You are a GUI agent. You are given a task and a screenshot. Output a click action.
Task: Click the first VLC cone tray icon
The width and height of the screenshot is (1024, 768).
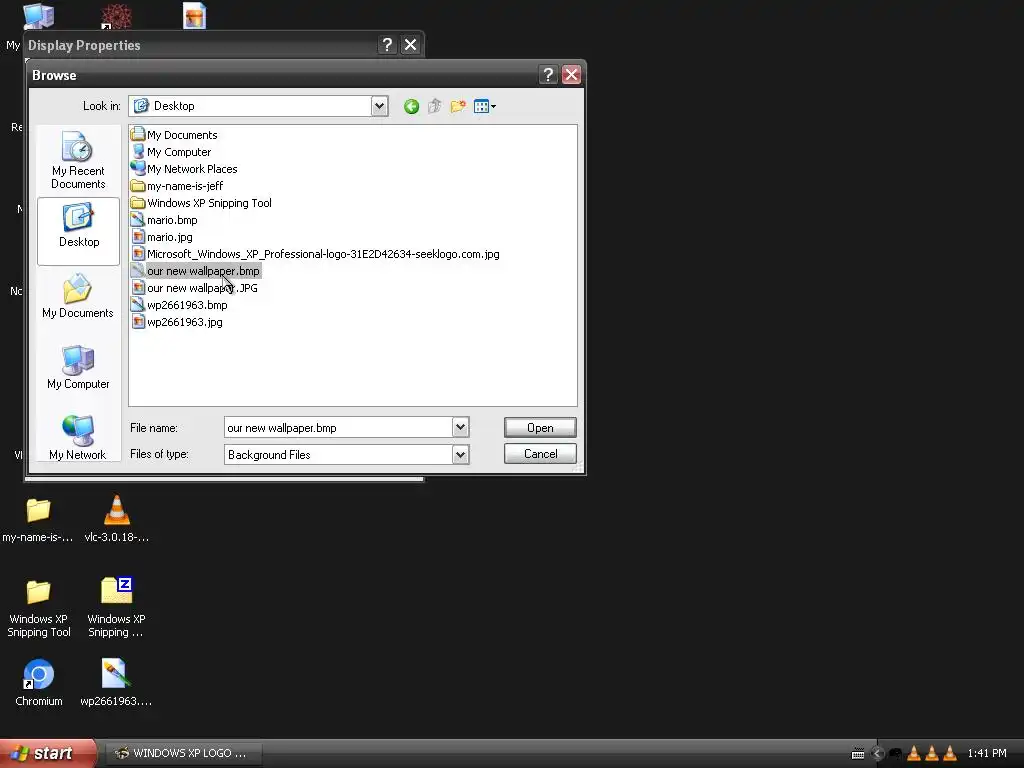[914, 754]
